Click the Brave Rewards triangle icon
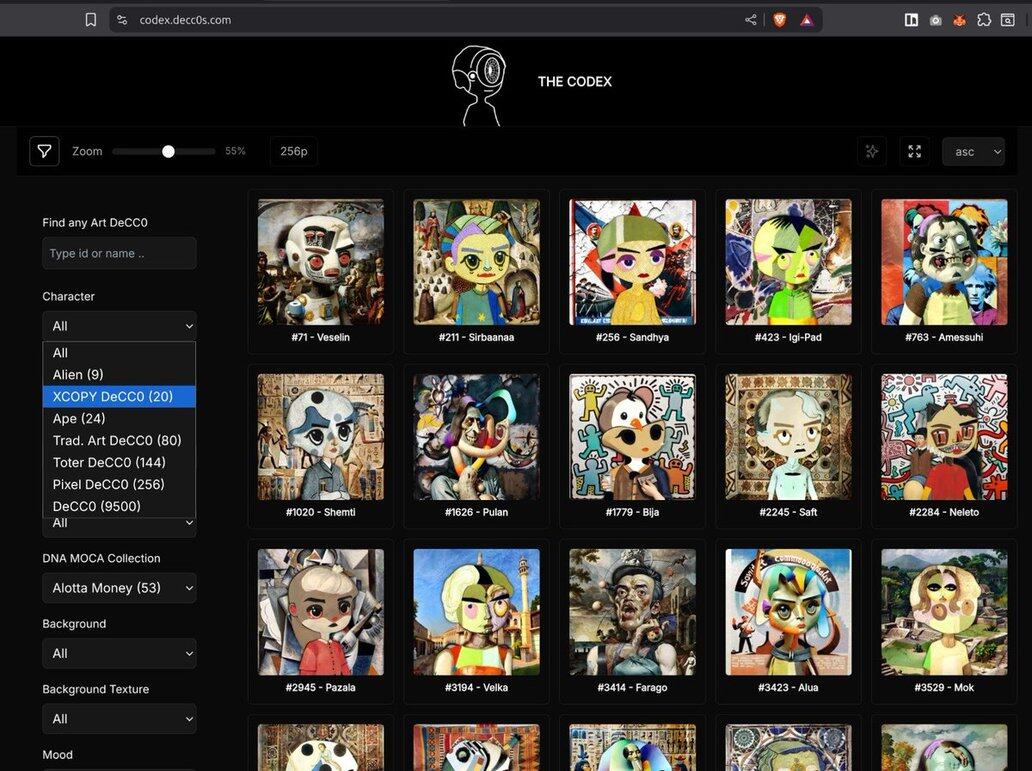The height and width of the screenshot is (771, 1032). [x=806, y=19]
